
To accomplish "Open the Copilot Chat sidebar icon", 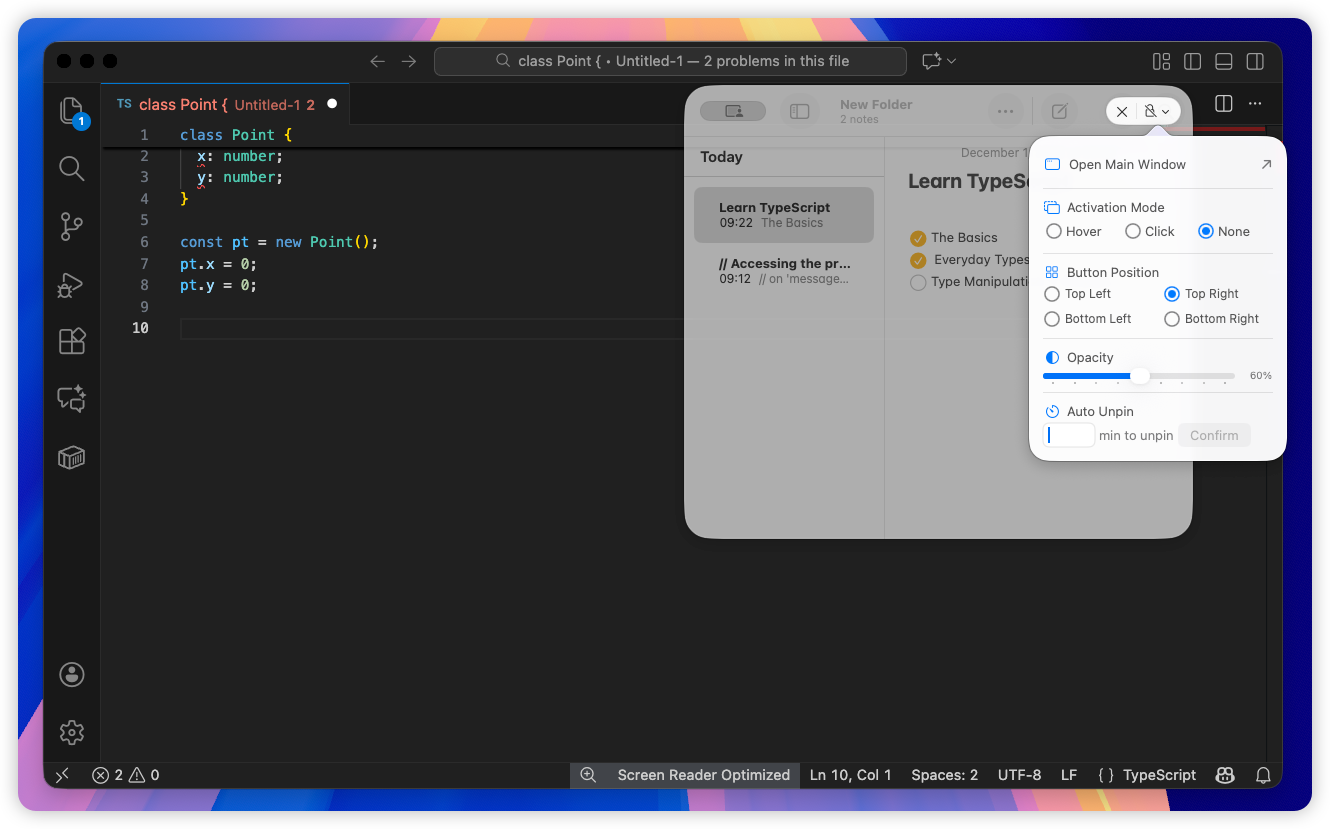I will [x=71, y=398].
